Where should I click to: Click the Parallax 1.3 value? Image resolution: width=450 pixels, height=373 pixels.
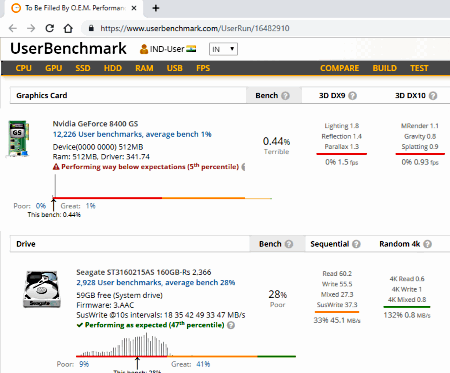coord(342,146)
